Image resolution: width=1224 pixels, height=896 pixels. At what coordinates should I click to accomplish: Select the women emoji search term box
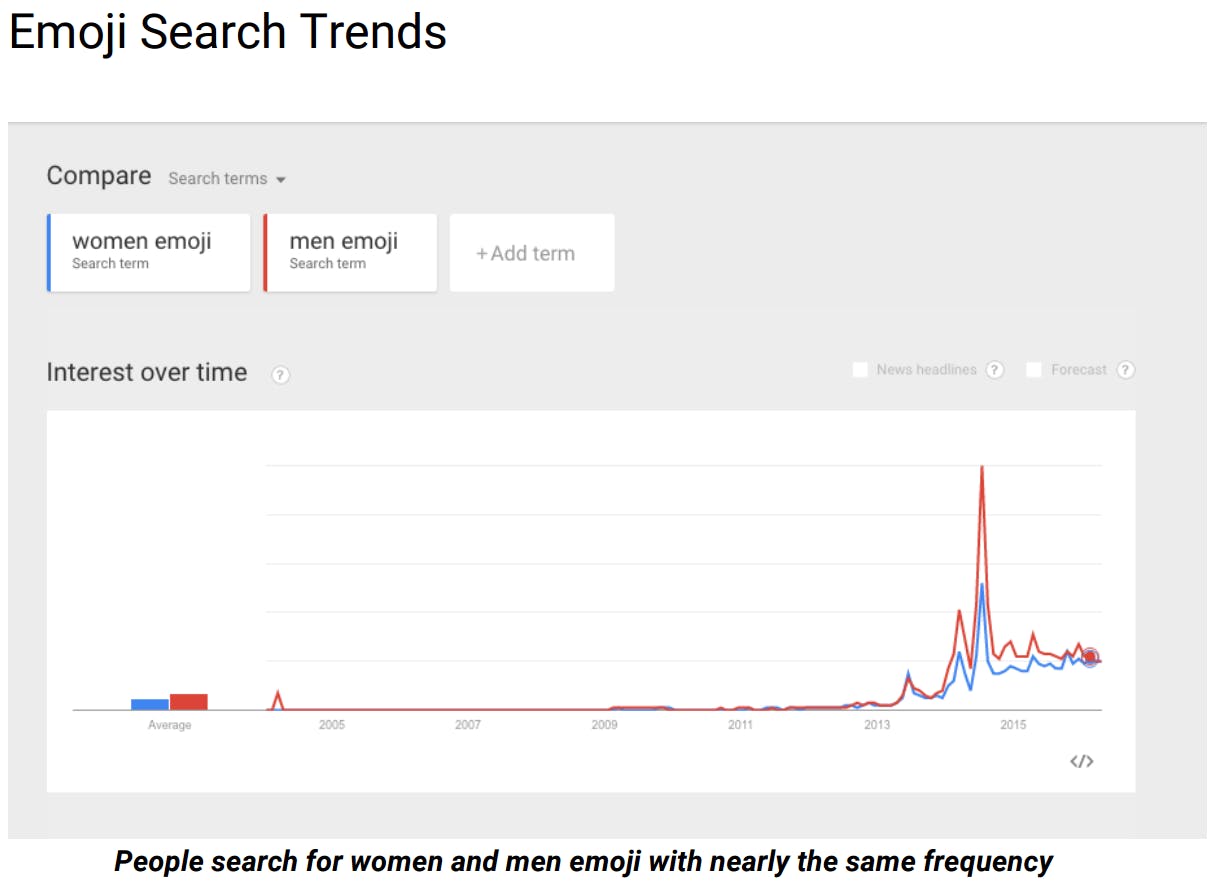[149, 252]
